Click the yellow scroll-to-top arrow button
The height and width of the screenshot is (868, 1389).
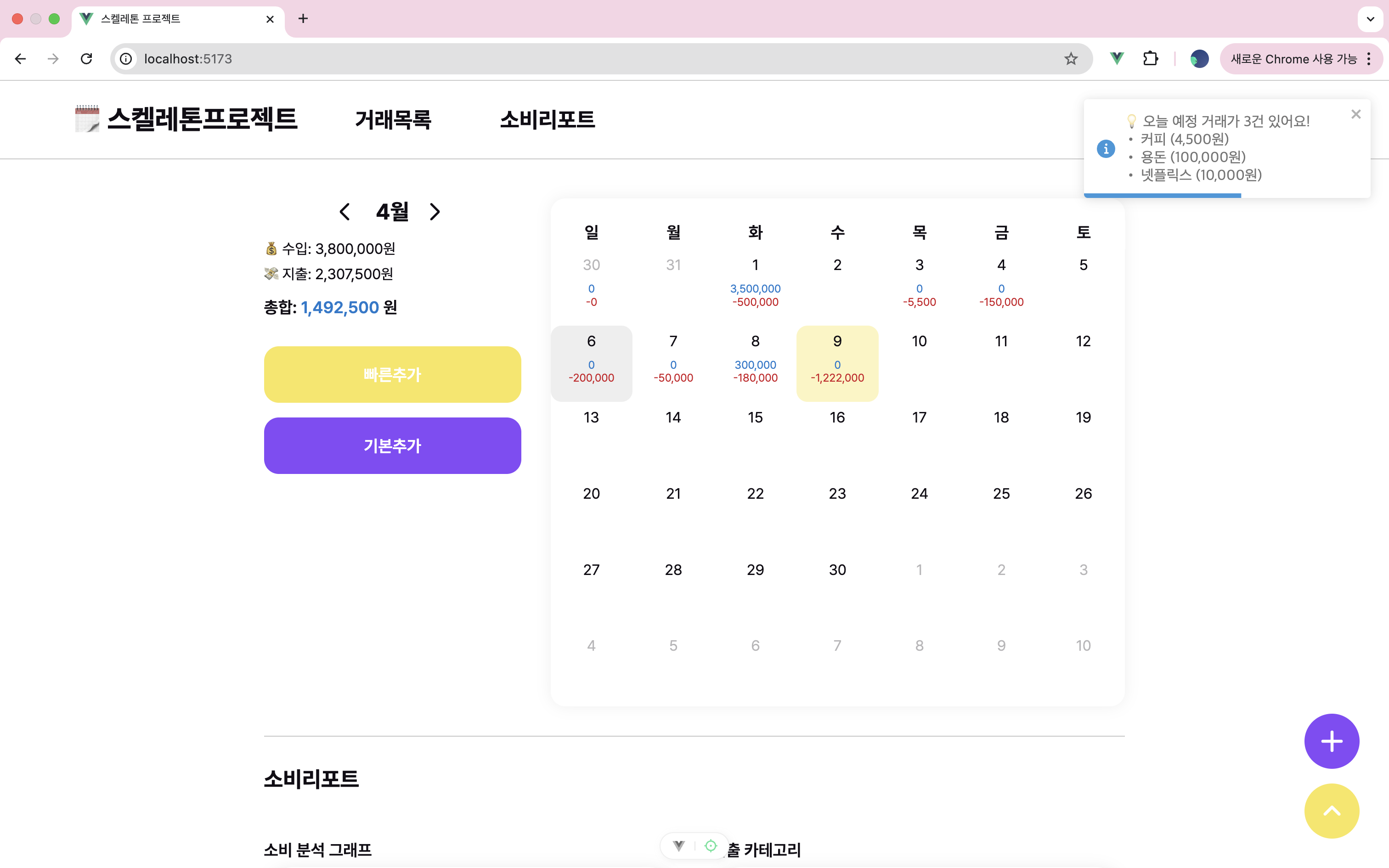(1331, 811)
